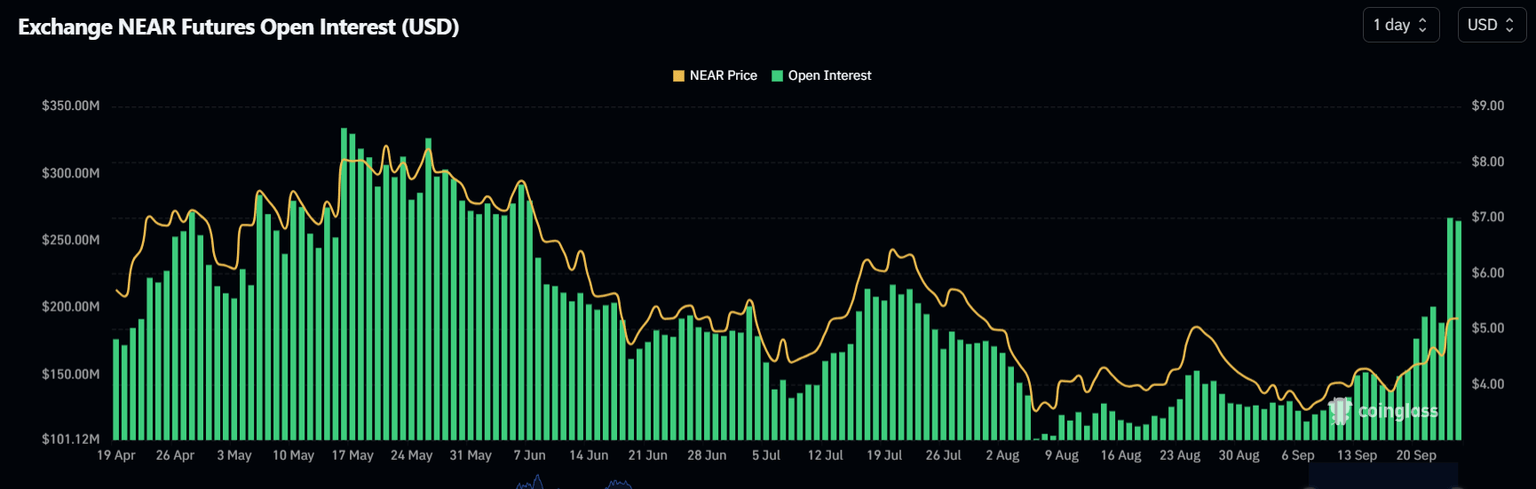
Task: Toggle the NEAR Price legend label
Action: pyautogui.click(x=723, y=75)
